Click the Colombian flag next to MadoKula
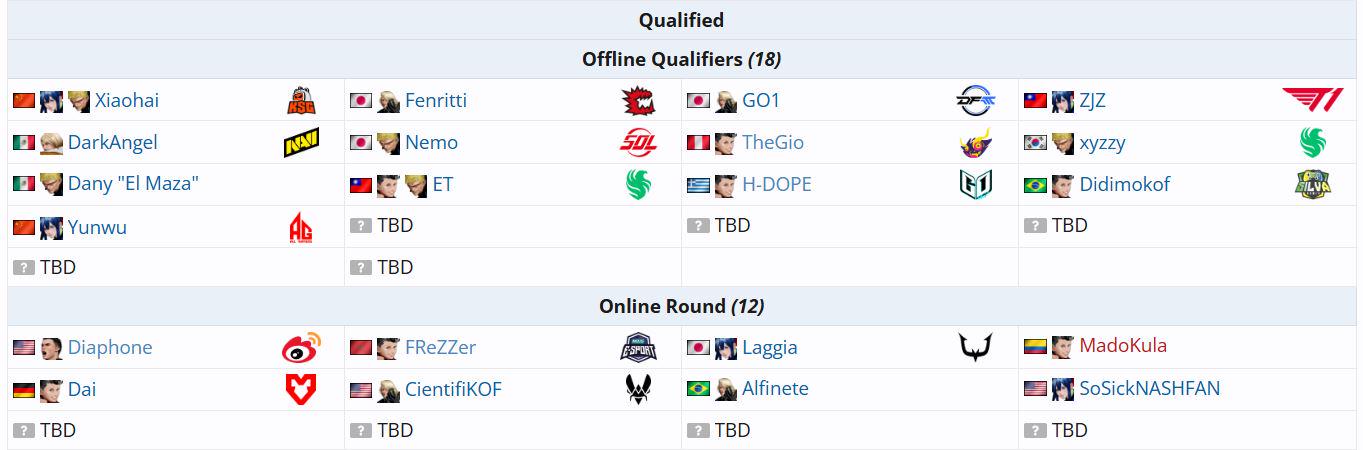The image size is (1363, 450). coord(1036,347)
